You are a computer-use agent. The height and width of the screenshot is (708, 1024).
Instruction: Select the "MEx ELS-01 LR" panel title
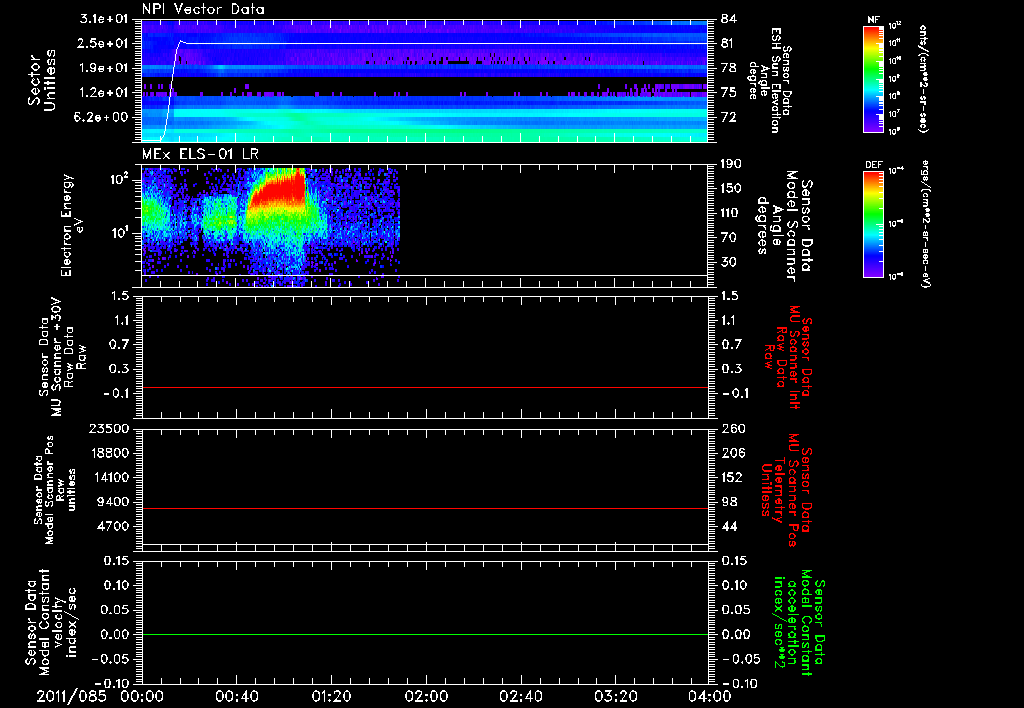(200, 154)
